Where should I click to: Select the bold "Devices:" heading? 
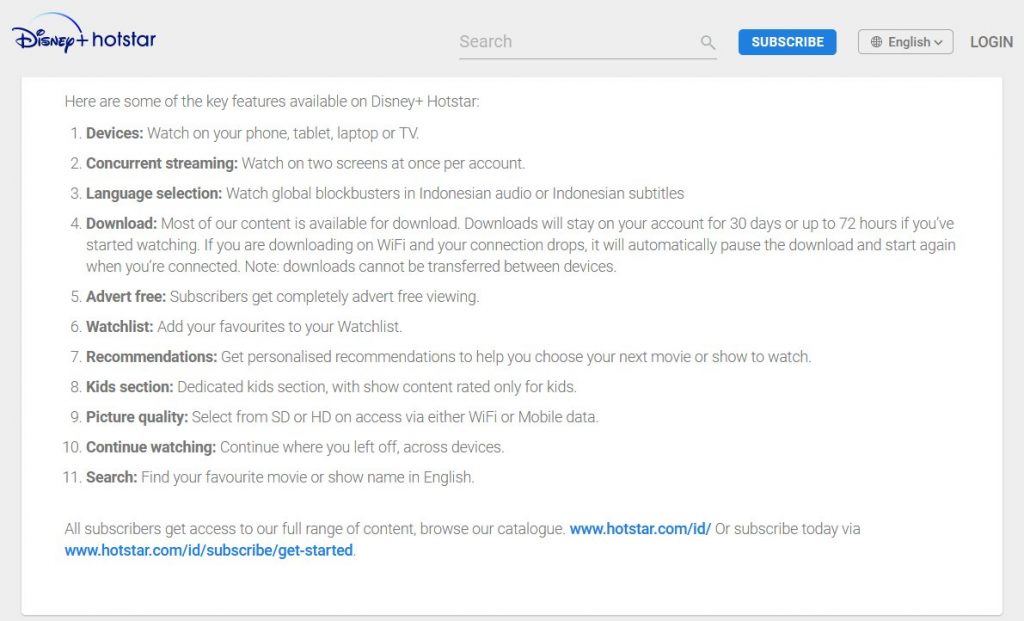114,133
